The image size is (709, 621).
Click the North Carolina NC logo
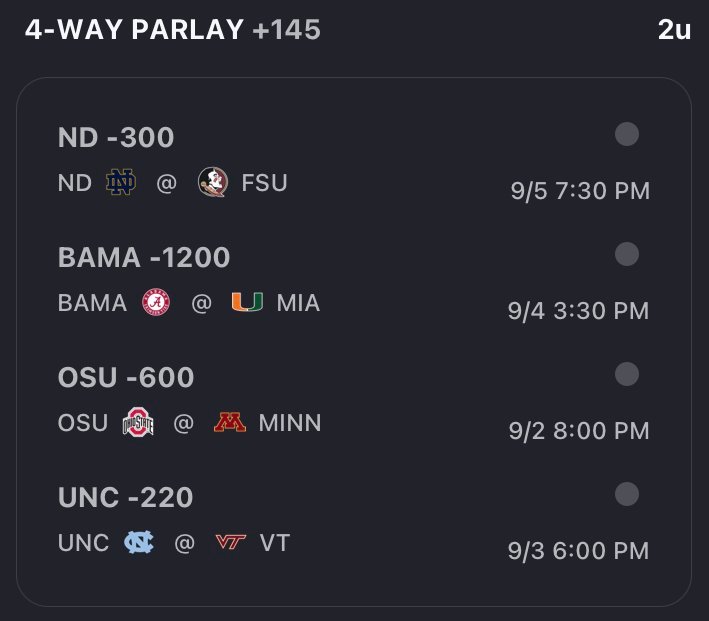point(139,542)
